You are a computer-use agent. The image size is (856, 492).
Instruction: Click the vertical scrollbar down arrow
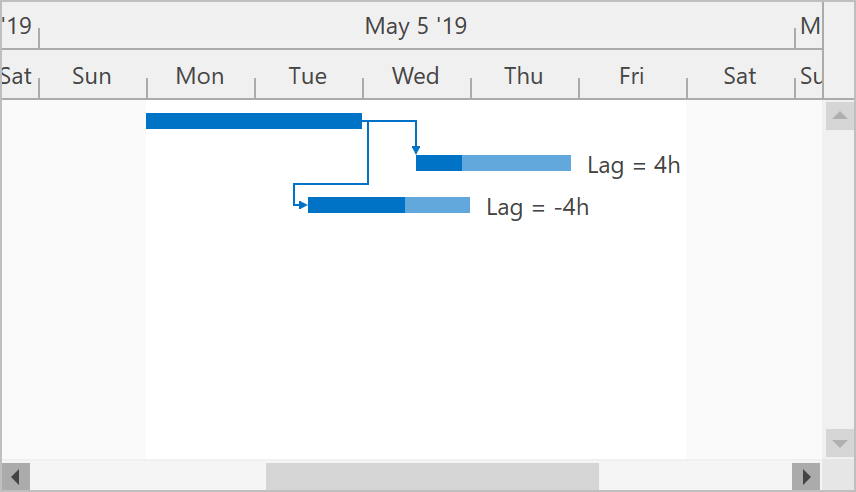pos(838,442)
